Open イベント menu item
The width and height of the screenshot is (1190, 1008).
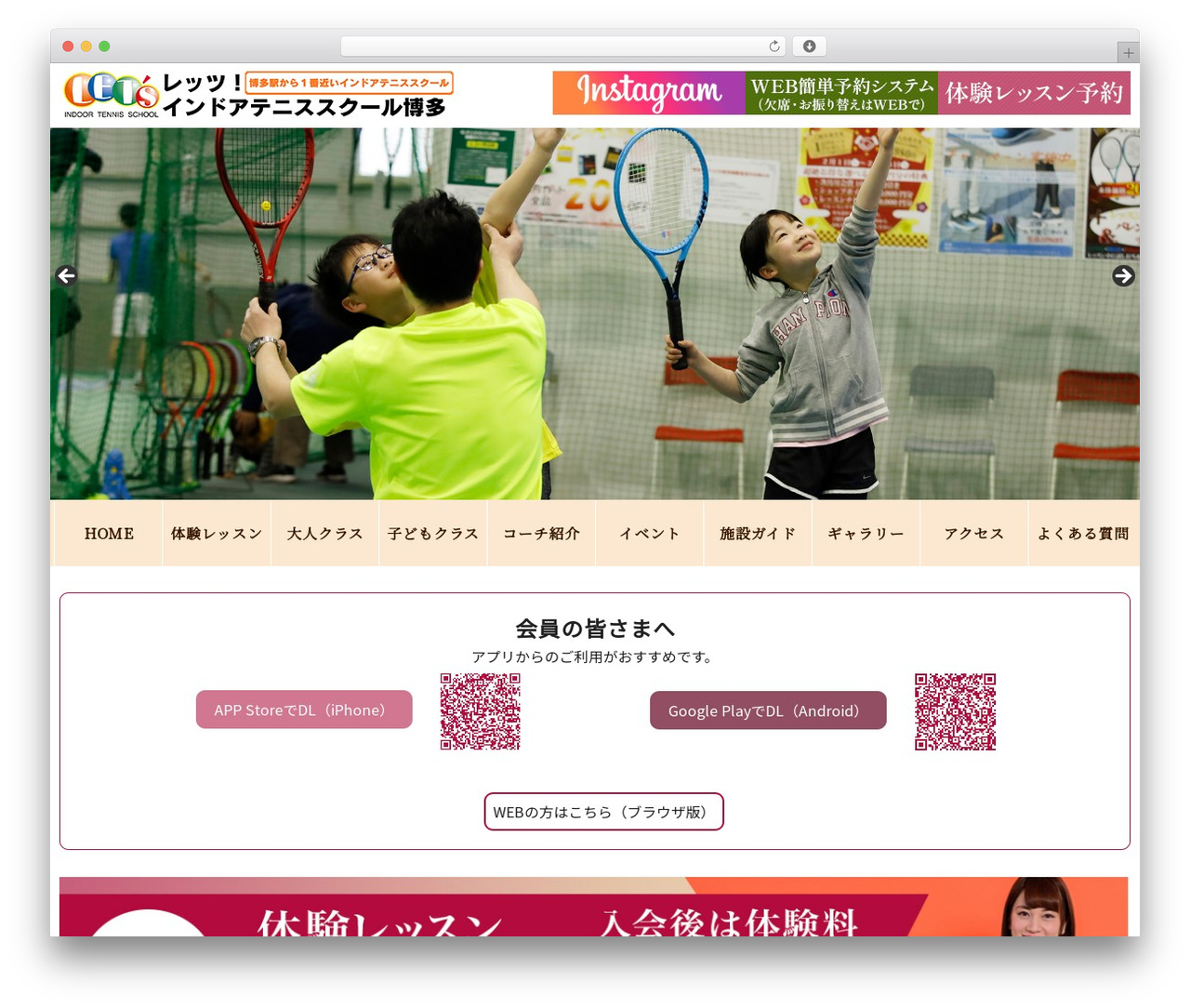click(x=650, y=534)
